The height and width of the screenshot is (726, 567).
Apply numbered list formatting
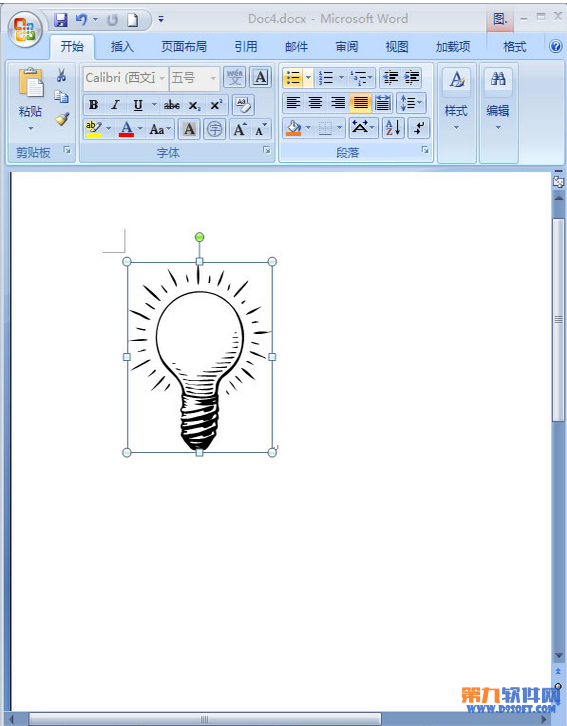(x=325, y=78)
